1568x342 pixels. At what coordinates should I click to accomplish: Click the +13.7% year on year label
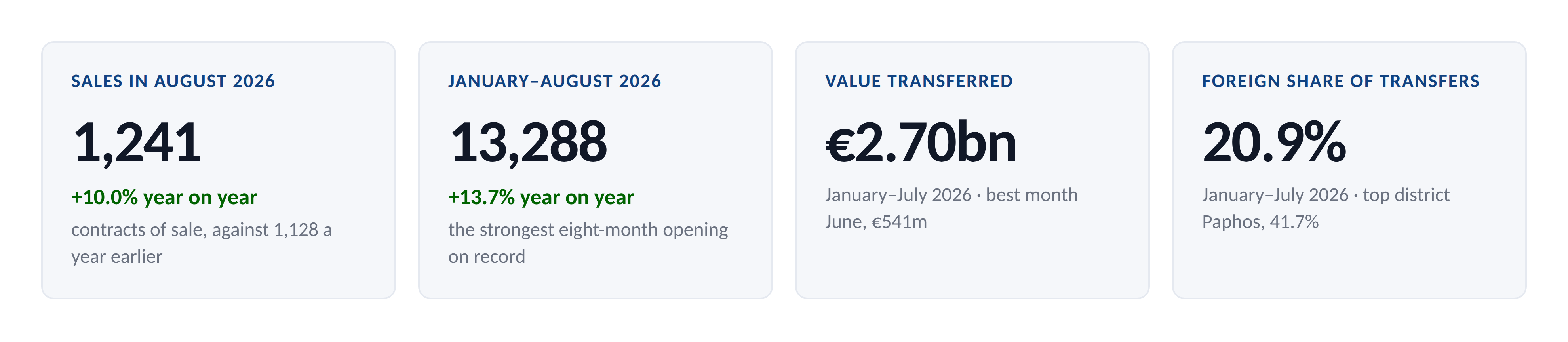(x=541, y=197)
